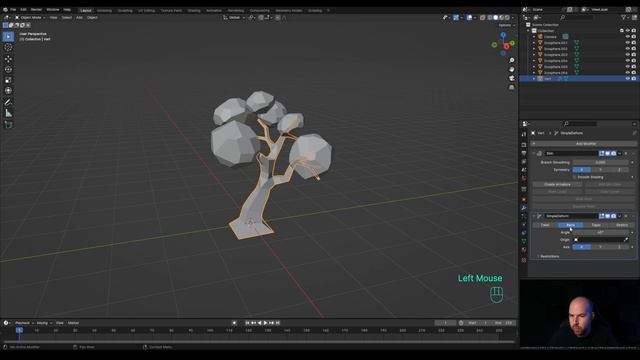Hide Icosphere.004 with its eye icon
This screenshot has height=360, width=640.
pos(628,60)
